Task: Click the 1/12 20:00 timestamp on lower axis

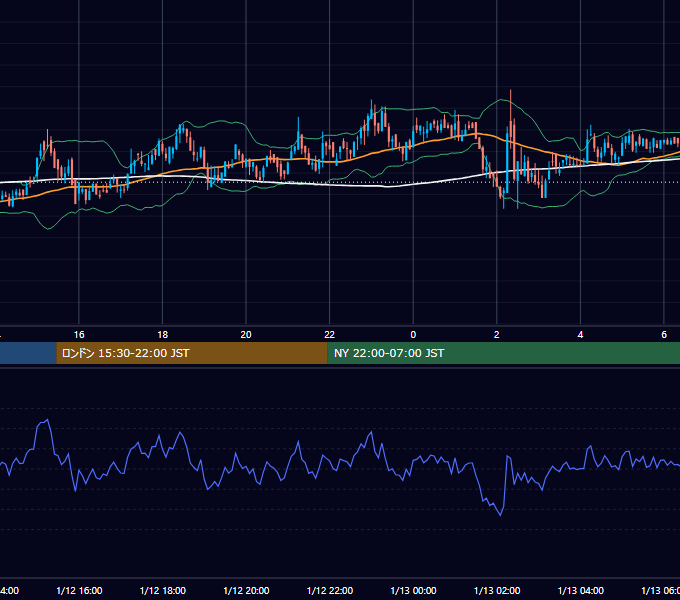Action: 246,590
